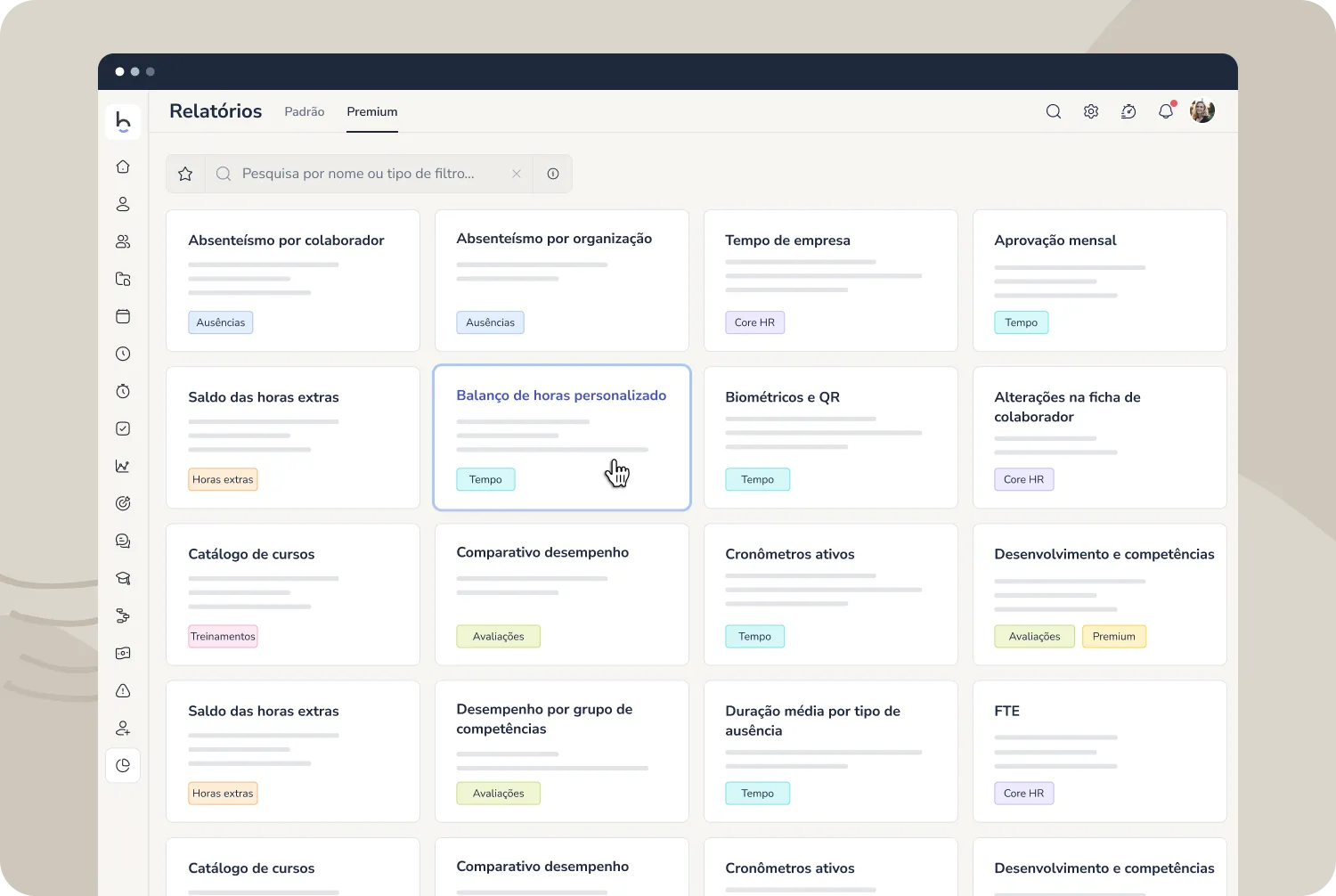Screen dimensions: 1336x896
Task: Click the Ausências tag on Absenteísmo por colaborador
Action: (x=221, y=322)
